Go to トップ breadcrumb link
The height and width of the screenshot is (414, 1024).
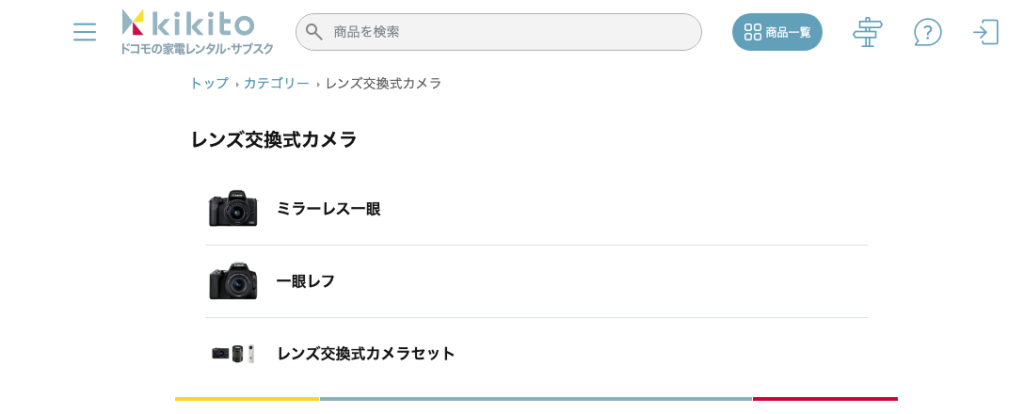click(x=209, y=83)
